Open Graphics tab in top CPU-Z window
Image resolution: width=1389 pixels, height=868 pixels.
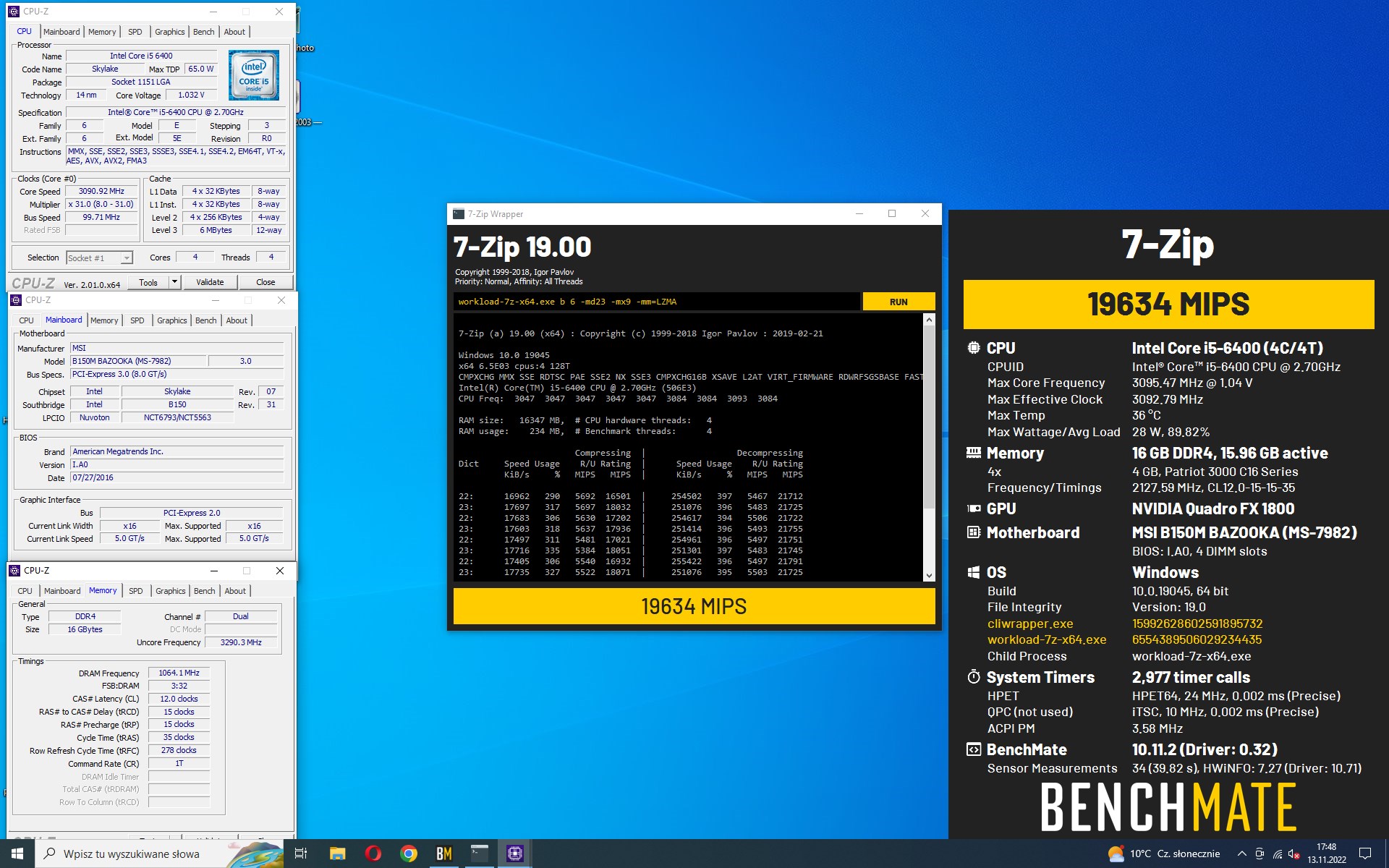tap(170, 32)
